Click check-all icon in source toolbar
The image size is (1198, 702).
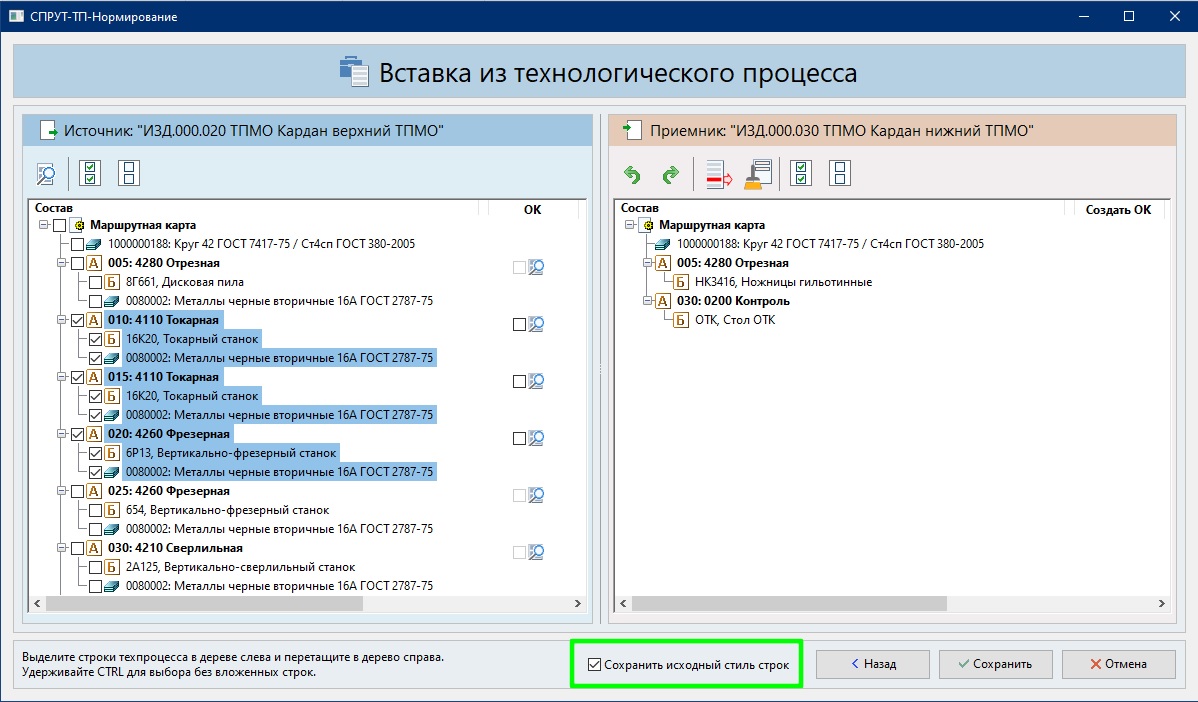[90, 174]
